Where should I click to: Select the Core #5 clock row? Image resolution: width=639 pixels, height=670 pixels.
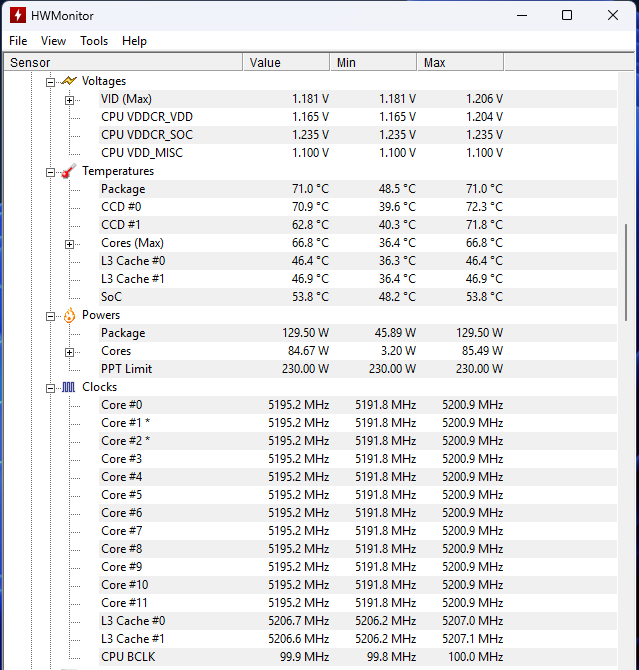point(358,495)
